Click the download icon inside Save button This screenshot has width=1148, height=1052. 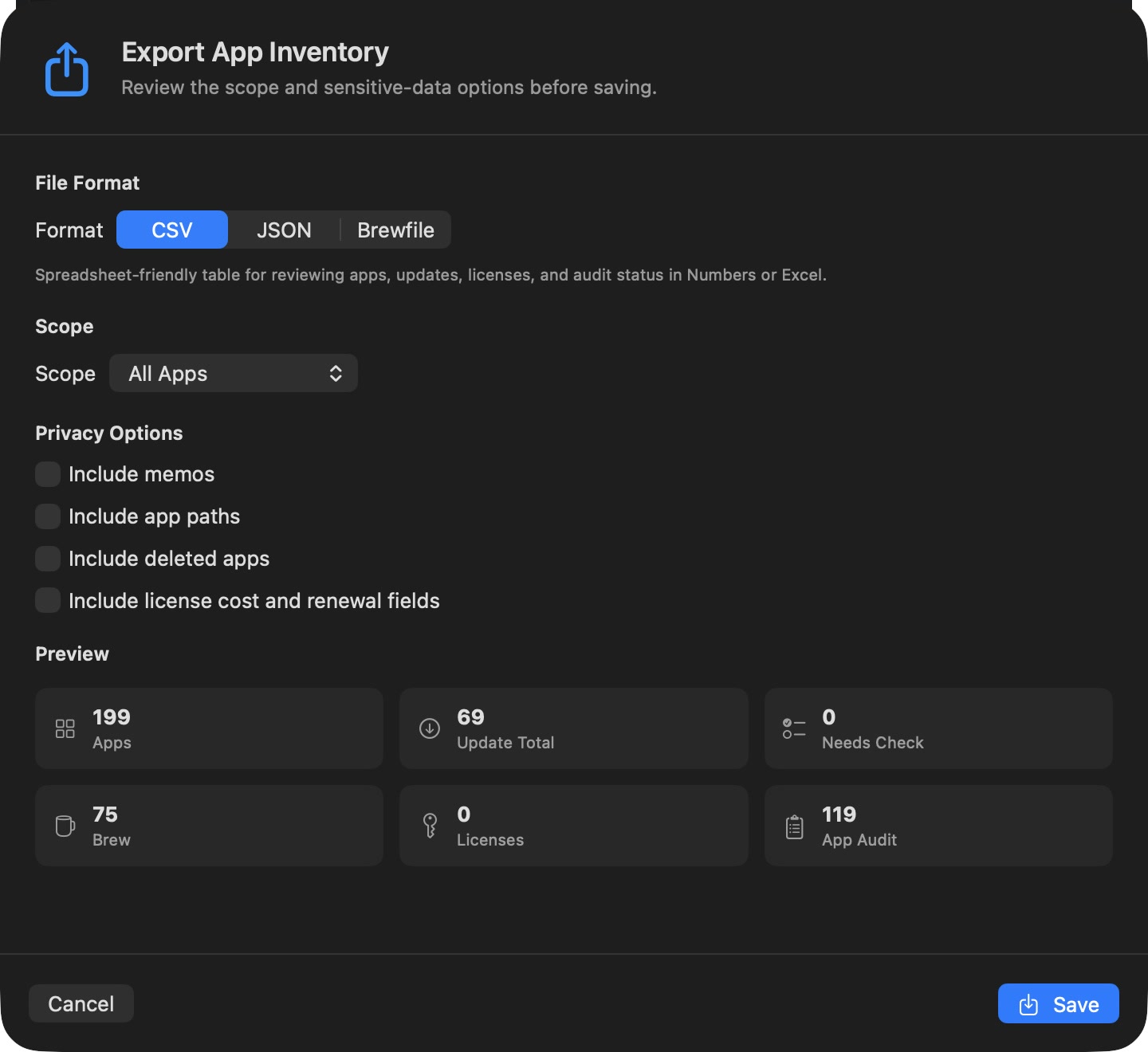point(1028,1004)
